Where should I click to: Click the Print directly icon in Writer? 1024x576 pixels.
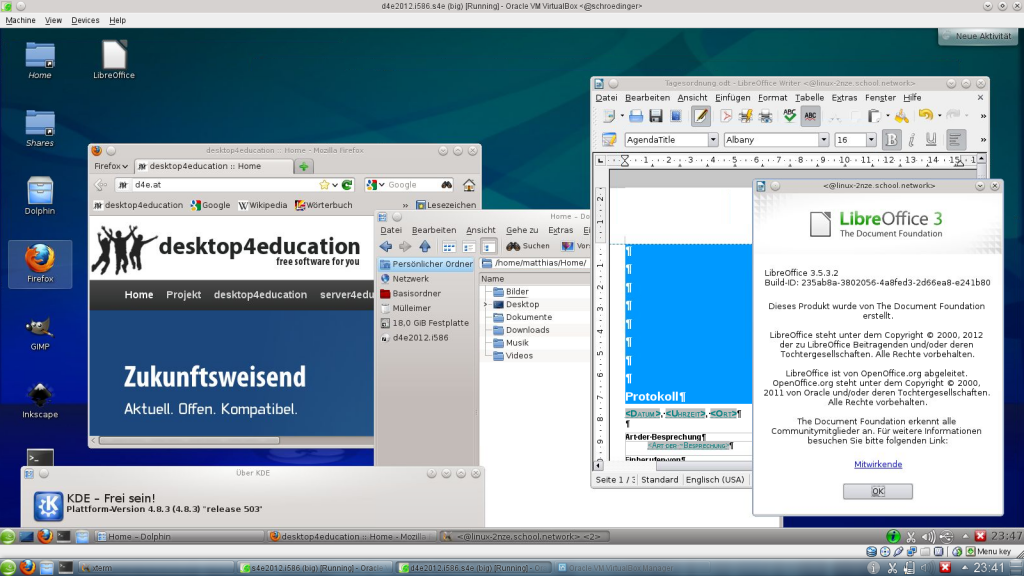coord(745,116)
